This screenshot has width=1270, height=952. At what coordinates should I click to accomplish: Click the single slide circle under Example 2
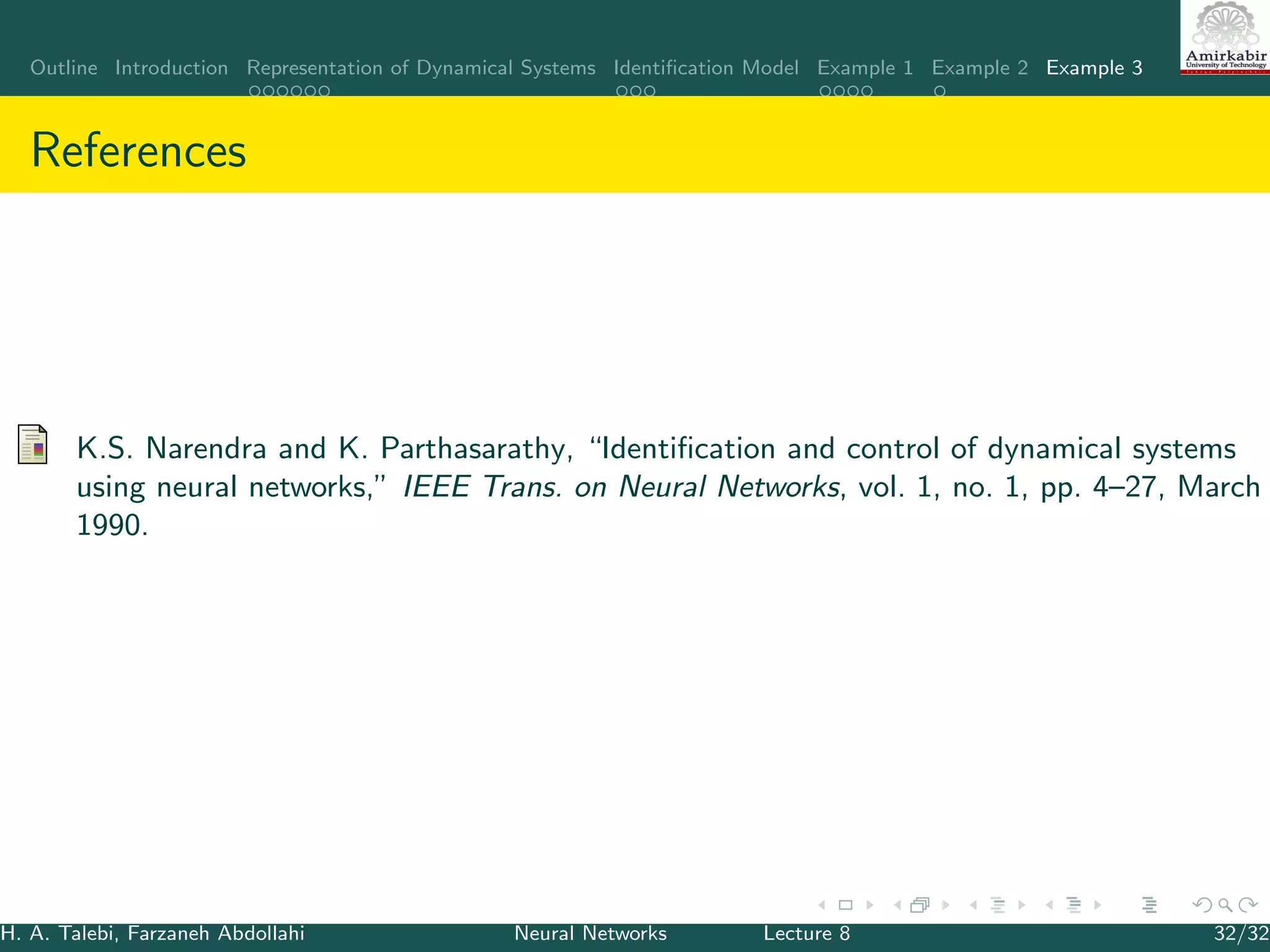[x=940, y=91]
